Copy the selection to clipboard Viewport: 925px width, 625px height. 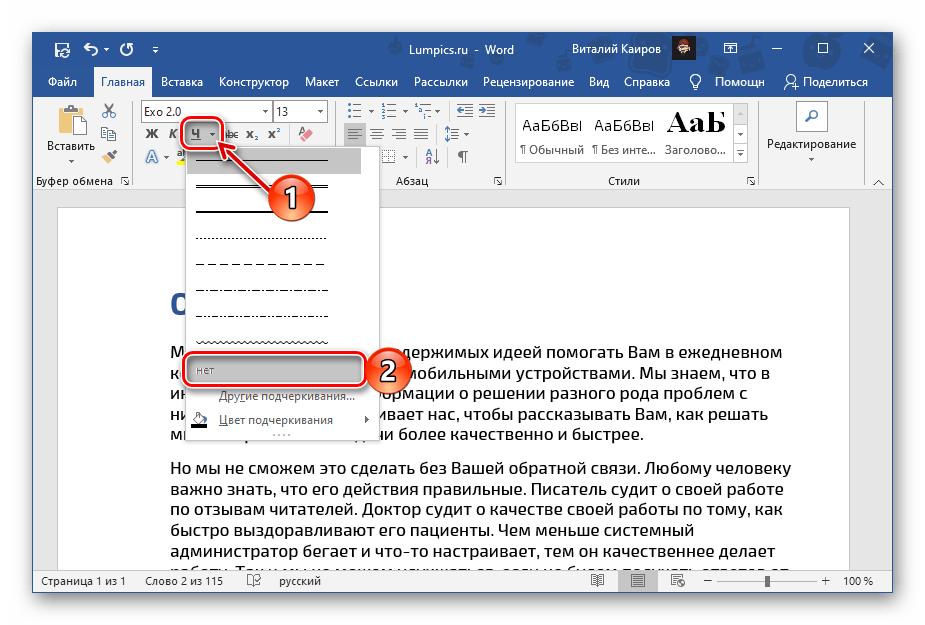[109, 134]
